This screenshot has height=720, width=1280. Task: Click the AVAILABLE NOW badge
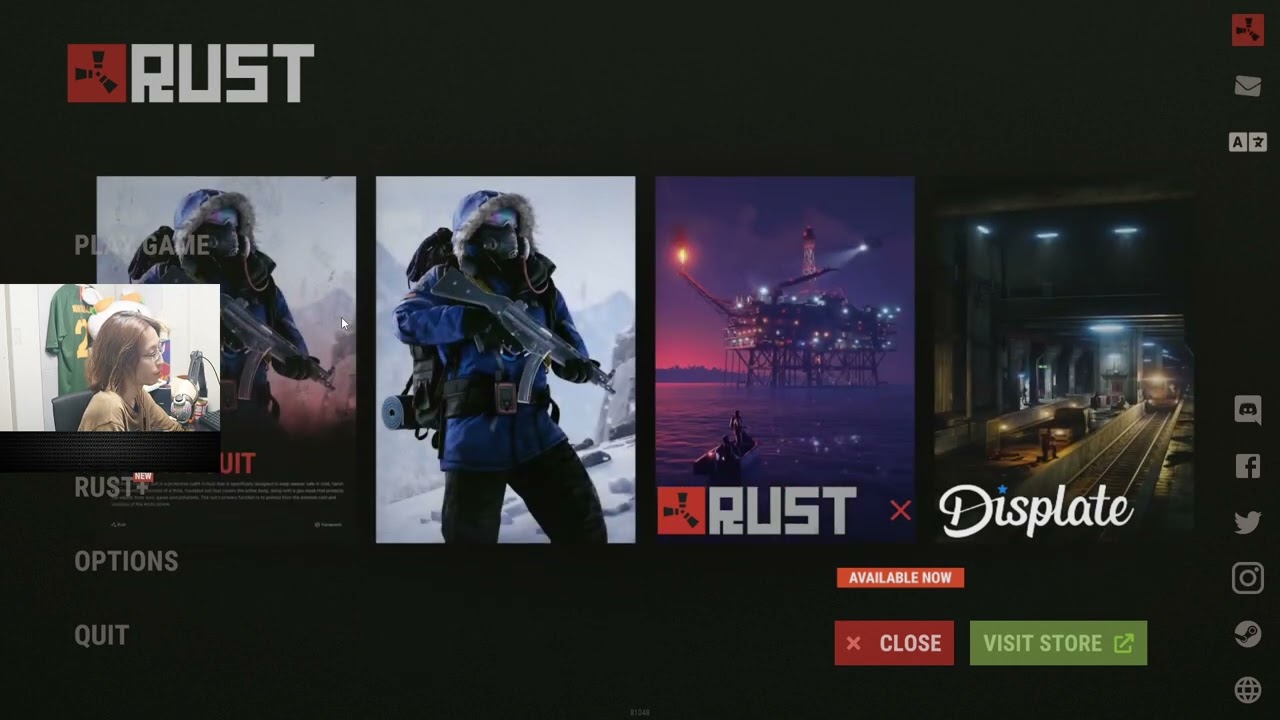pos(900,578)
